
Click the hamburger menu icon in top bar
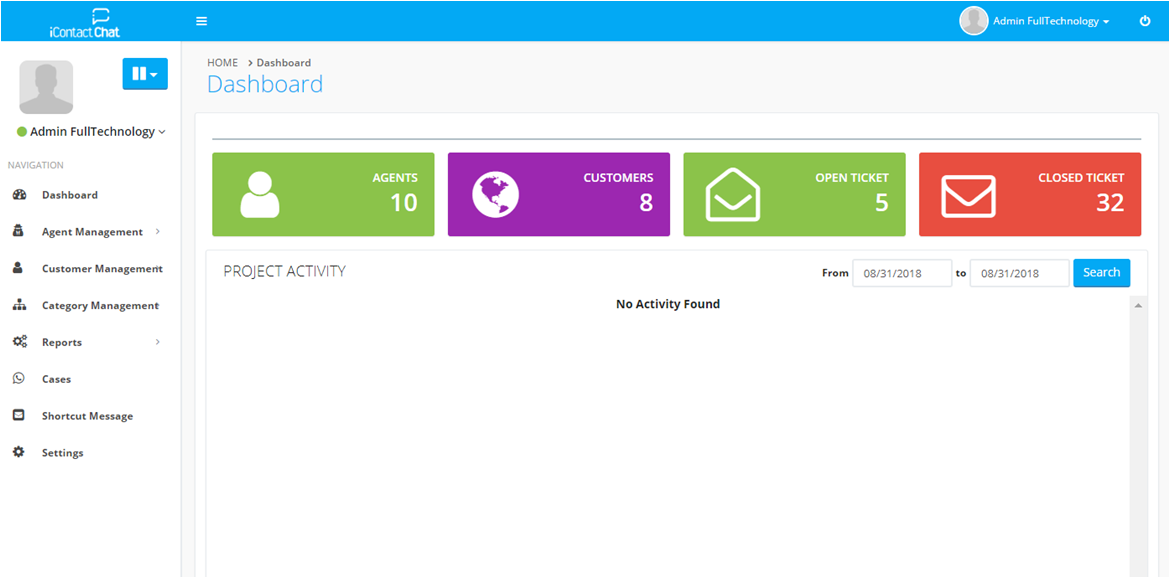[201, 21]
